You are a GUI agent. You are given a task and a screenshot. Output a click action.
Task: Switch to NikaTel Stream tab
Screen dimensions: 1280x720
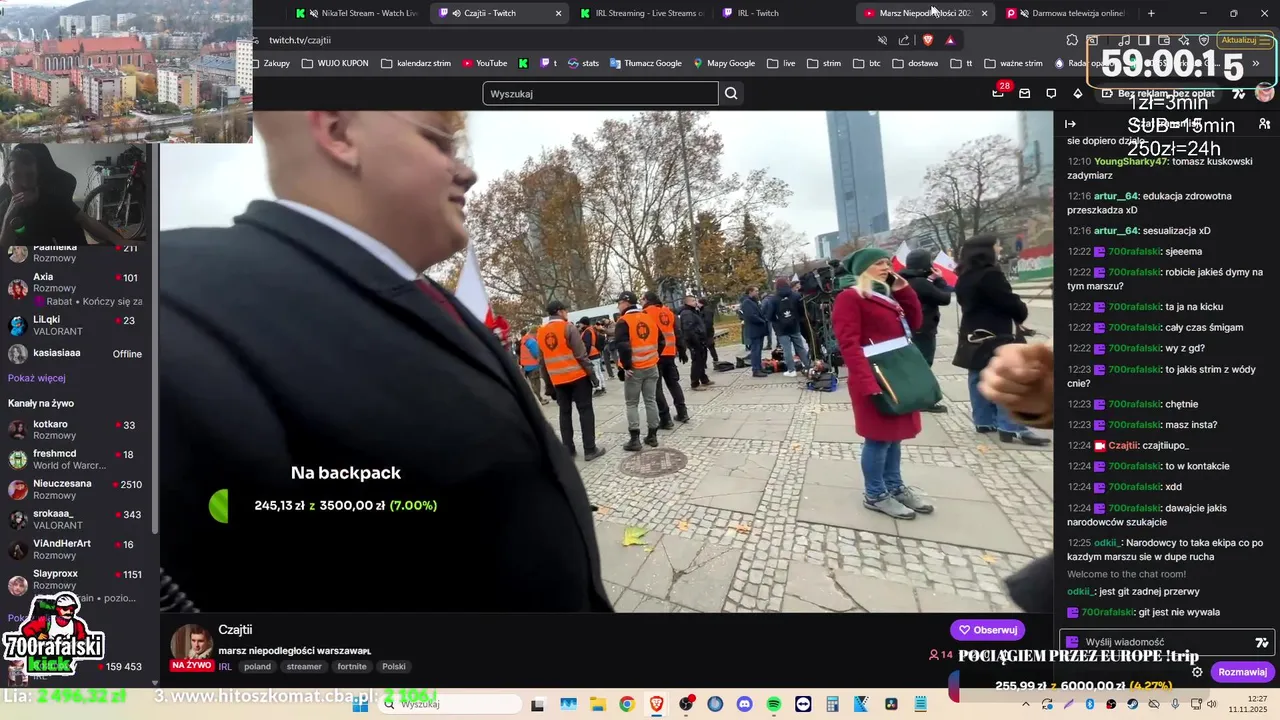click(357, 13)
